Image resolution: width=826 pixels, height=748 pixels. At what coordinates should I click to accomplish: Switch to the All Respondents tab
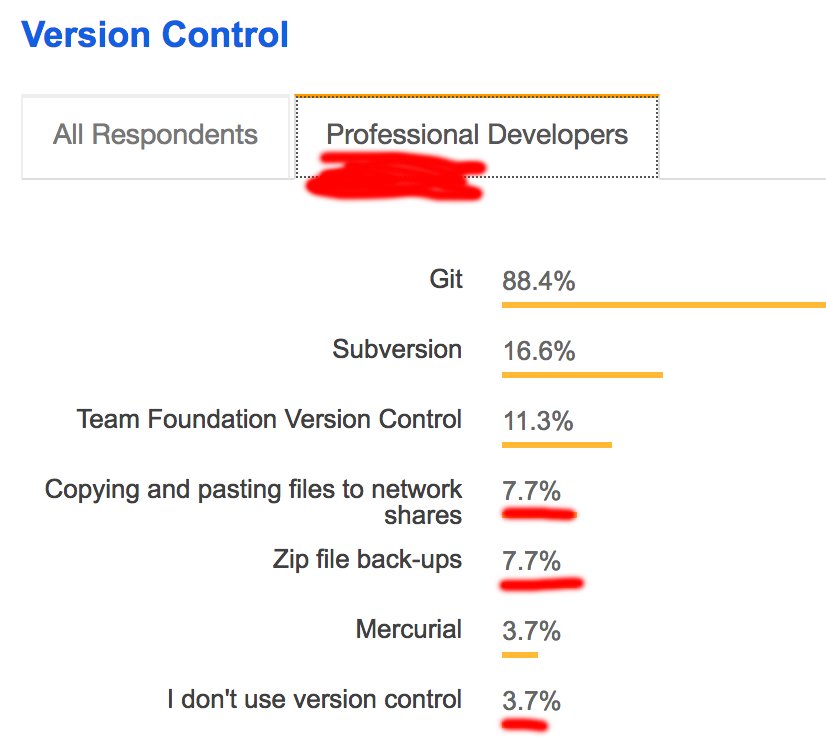pos(155,135)
